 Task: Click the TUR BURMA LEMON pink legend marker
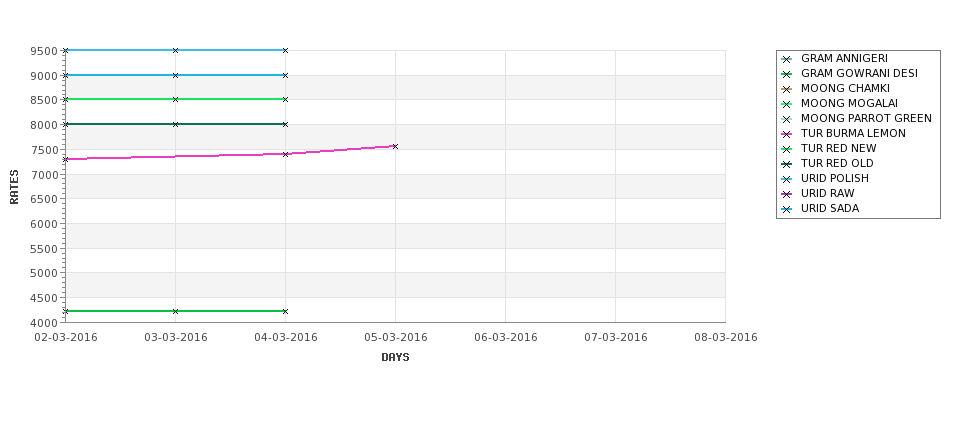[x=787, y=134]
